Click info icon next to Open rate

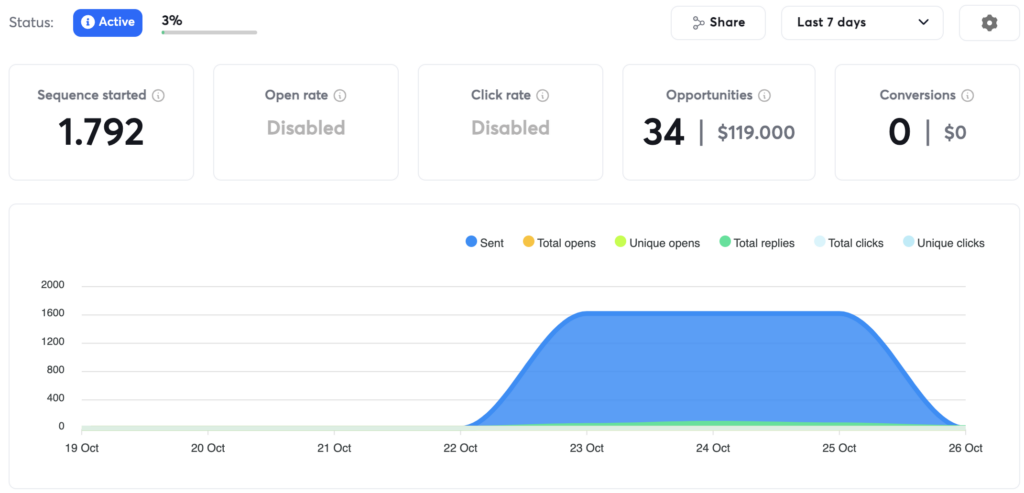(340, 96)
